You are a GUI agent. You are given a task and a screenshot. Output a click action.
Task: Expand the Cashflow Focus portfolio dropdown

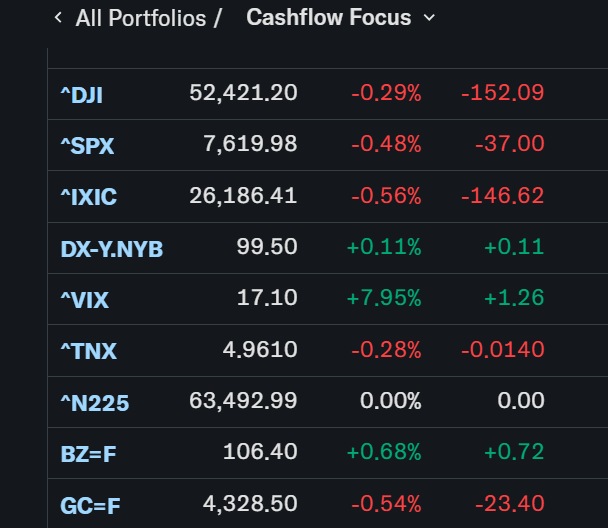[341, 17]
